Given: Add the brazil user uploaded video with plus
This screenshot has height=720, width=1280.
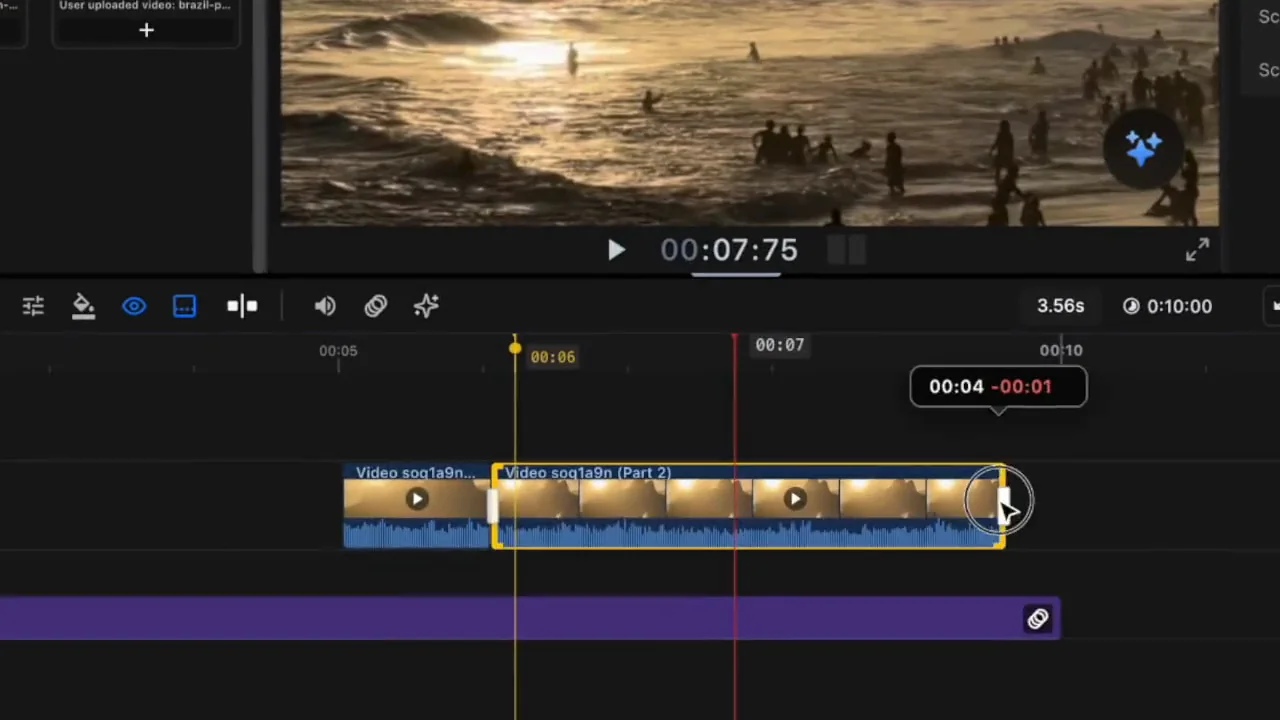Looking at the screenshot, I should 146,30.
